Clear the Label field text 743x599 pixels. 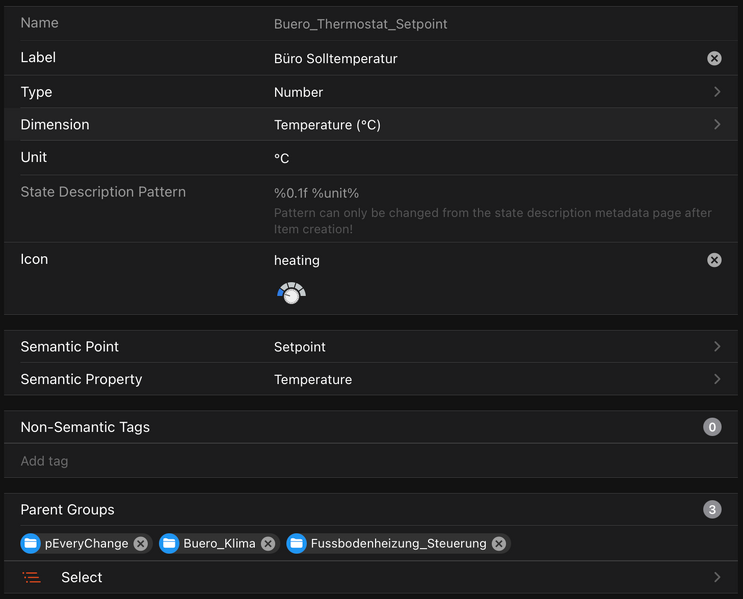(x=714, y=58)
